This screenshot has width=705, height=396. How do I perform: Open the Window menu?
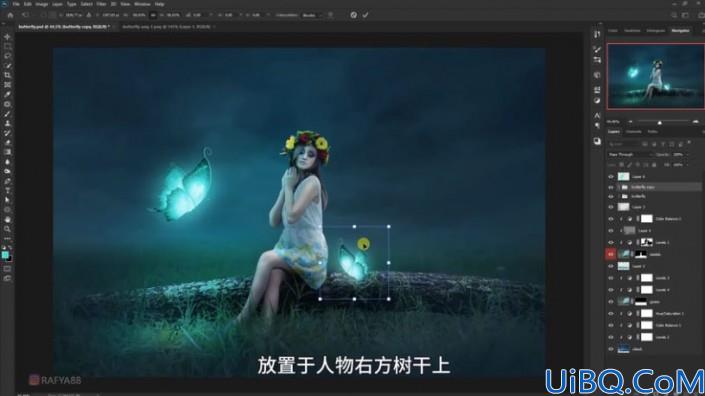click(x=142, y=4)
